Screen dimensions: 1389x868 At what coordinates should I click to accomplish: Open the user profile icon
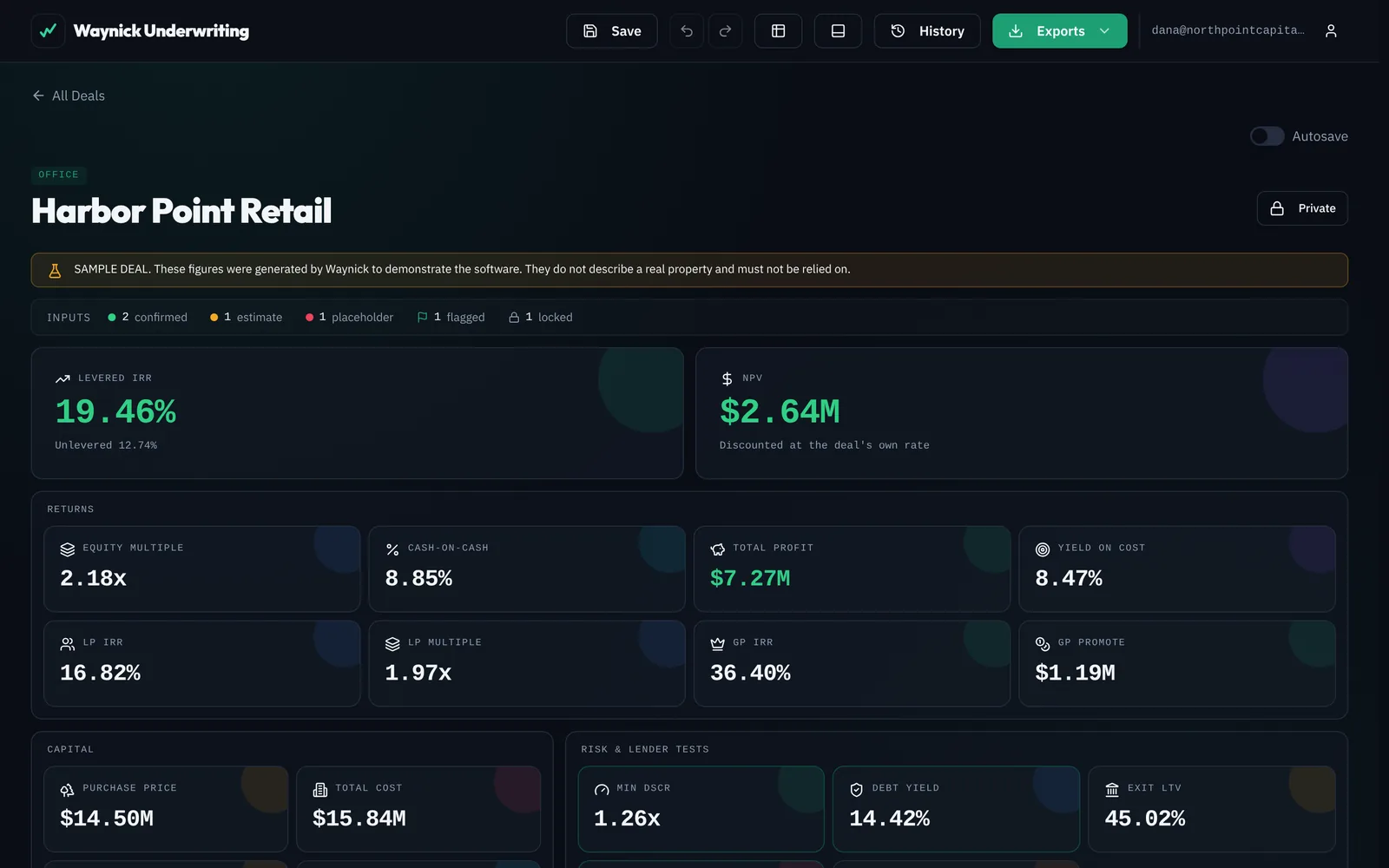(x=1331, y=31)
